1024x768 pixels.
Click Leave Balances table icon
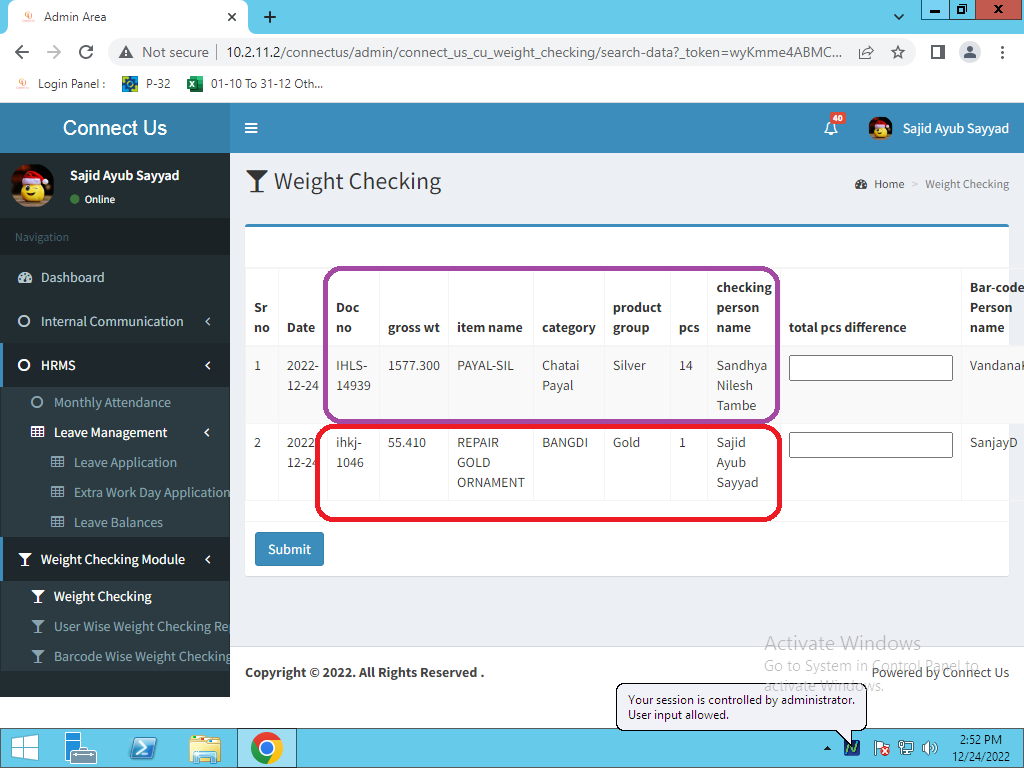coord(57,522)
